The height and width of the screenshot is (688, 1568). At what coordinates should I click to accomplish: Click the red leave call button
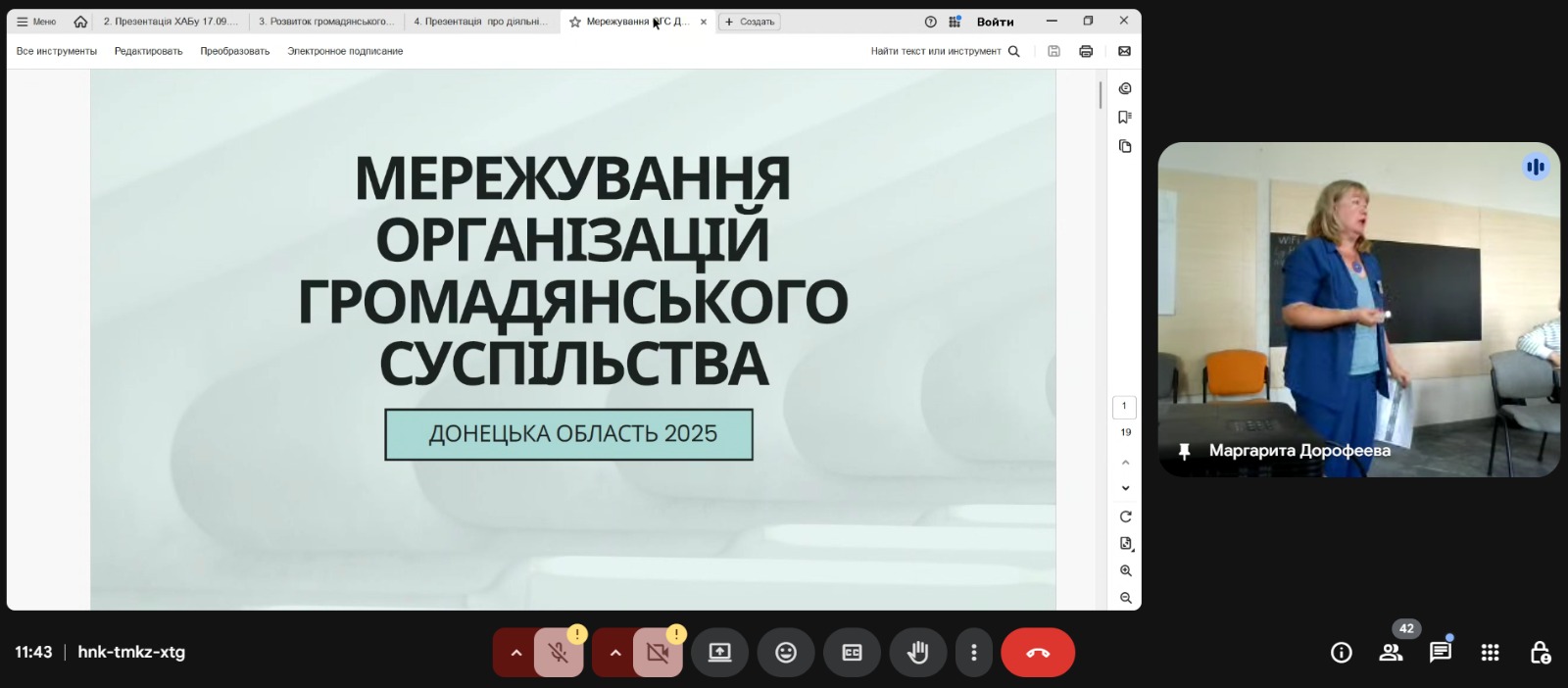[x=1037, y=653]
